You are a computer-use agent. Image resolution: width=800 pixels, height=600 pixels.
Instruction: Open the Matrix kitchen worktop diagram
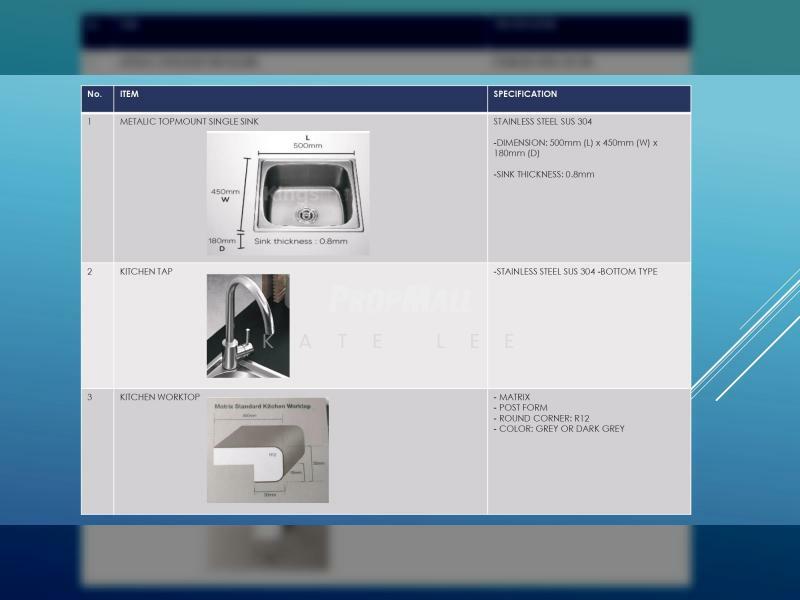(267, 450)
